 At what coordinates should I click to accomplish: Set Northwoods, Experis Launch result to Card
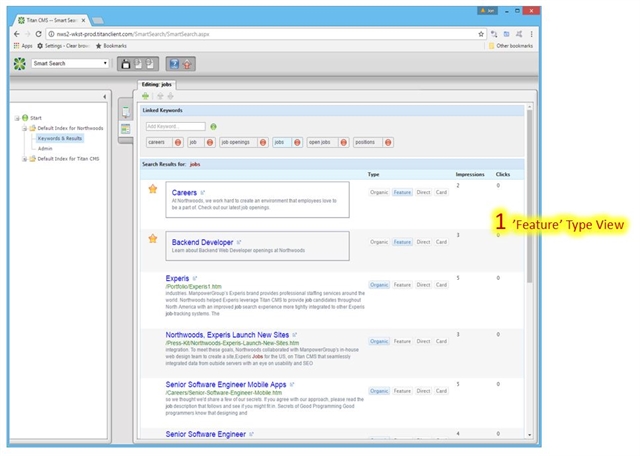[441, 341]
